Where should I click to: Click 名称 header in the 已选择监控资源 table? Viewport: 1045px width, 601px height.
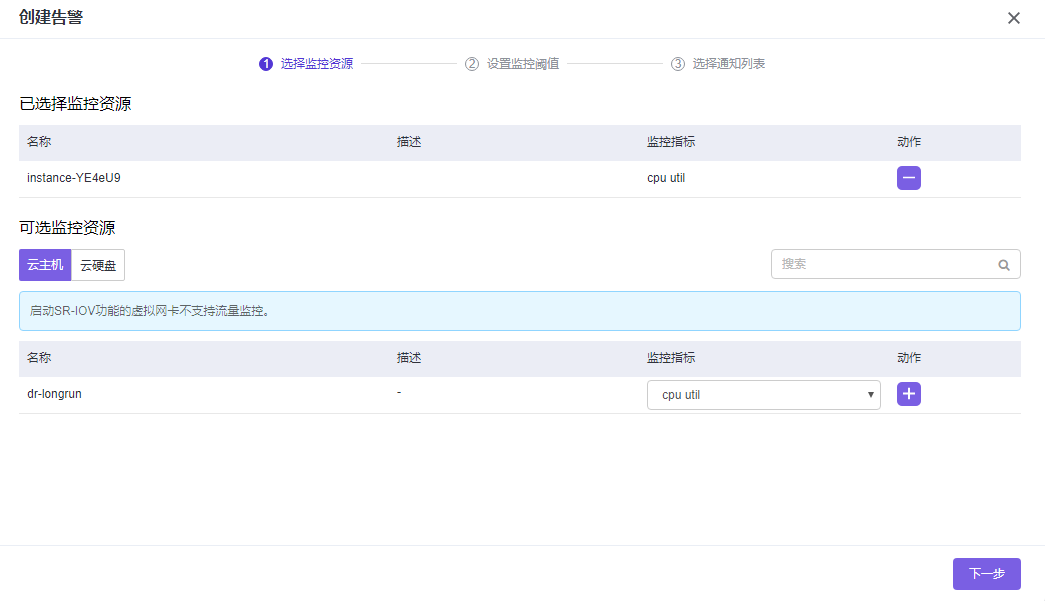pyautogui.click(x=39, y=142)
